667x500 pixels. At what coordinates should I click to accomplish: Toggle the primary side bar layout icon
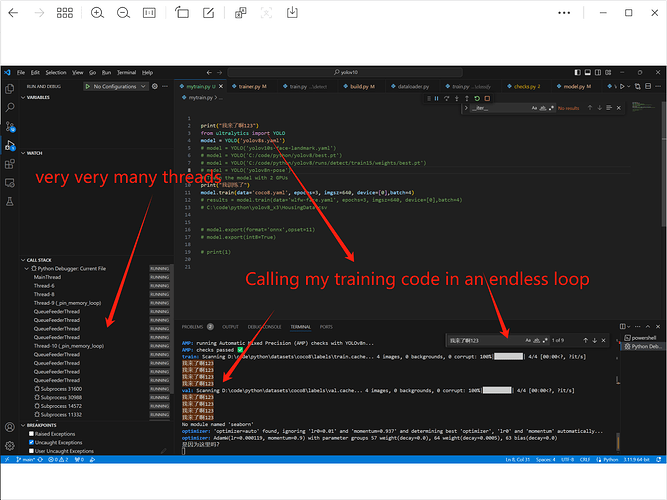(577, 72)
